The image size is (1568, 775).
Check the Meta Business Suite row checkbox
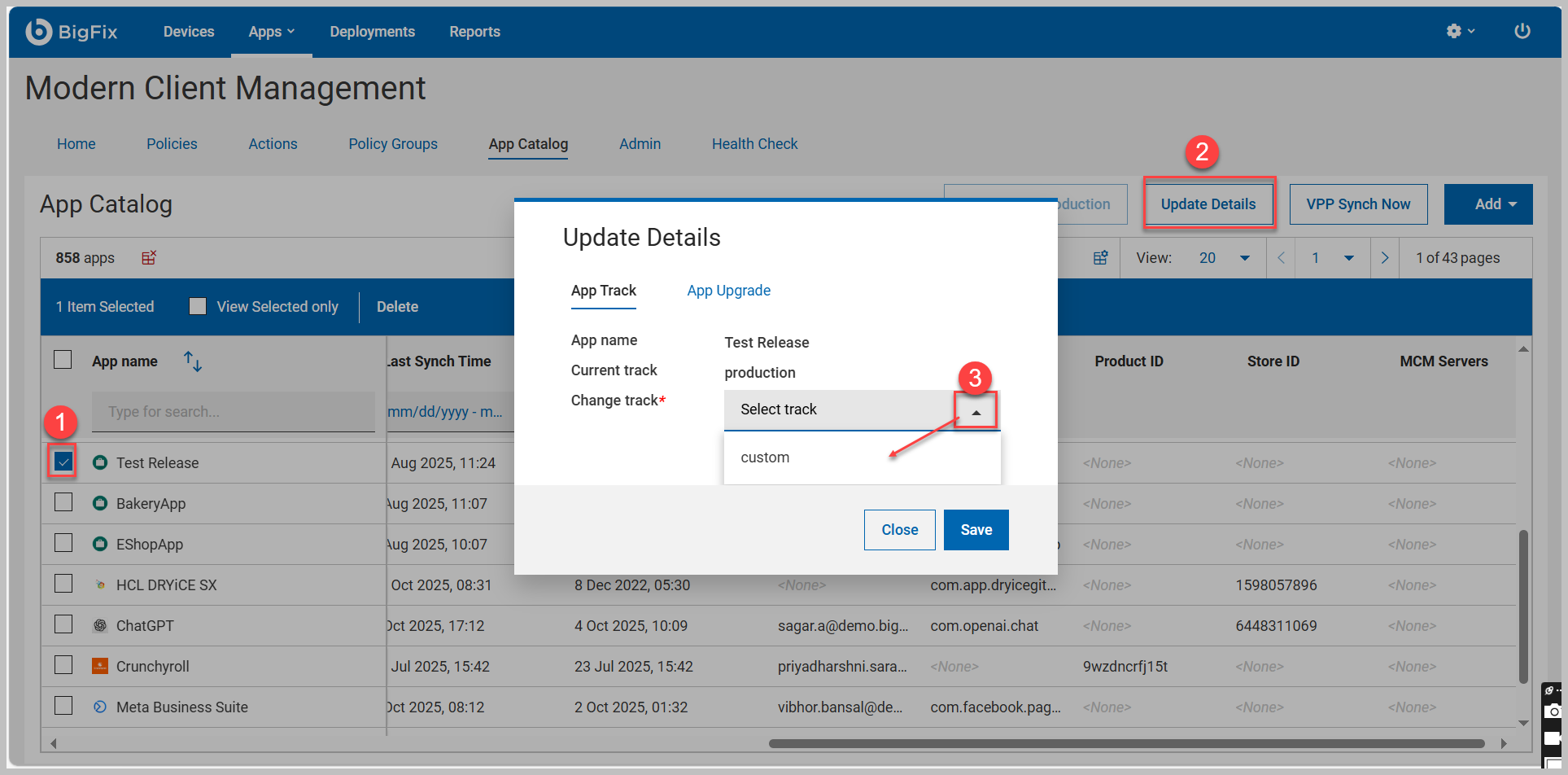coord(63,706)
